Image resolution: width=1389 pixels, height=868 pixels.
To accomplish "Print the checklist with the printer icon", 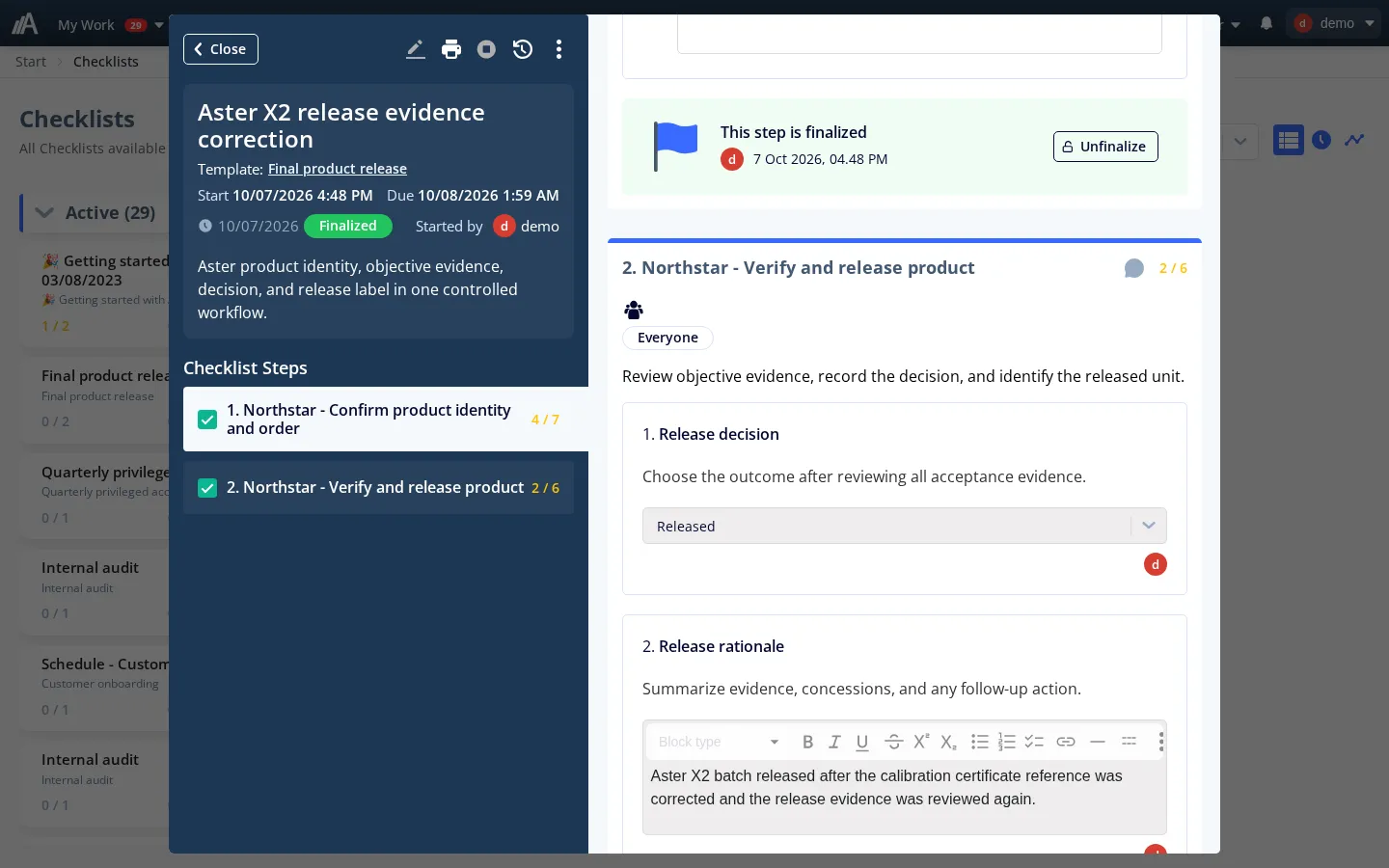I will click(451, 49).
